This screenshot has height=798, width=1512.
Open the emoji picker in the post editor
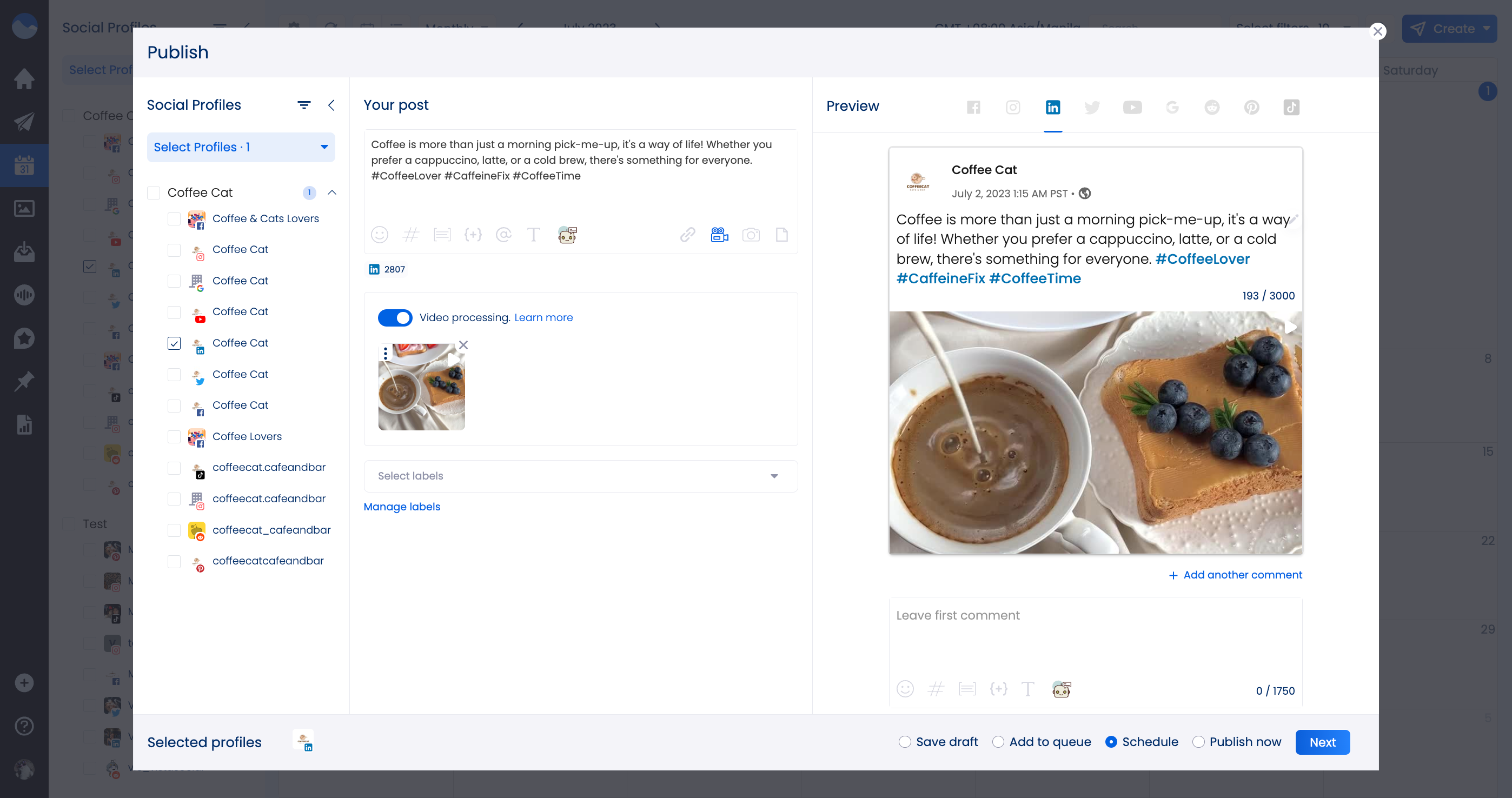[380, 235]
